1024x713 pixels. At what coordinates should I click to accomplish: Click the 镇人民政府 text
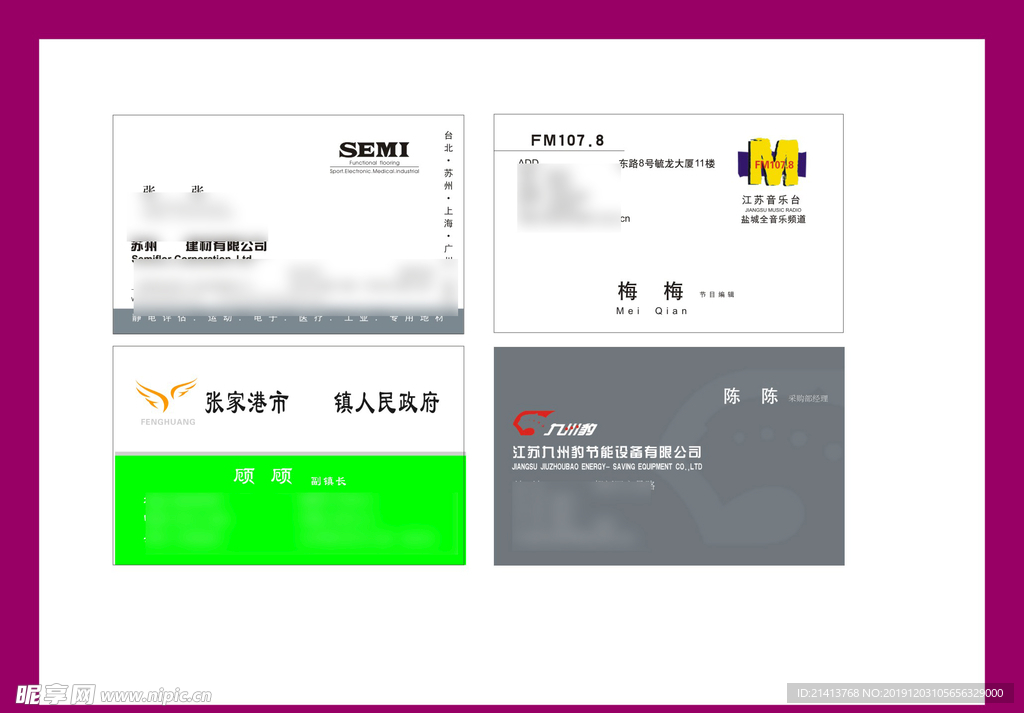point(386,403)
